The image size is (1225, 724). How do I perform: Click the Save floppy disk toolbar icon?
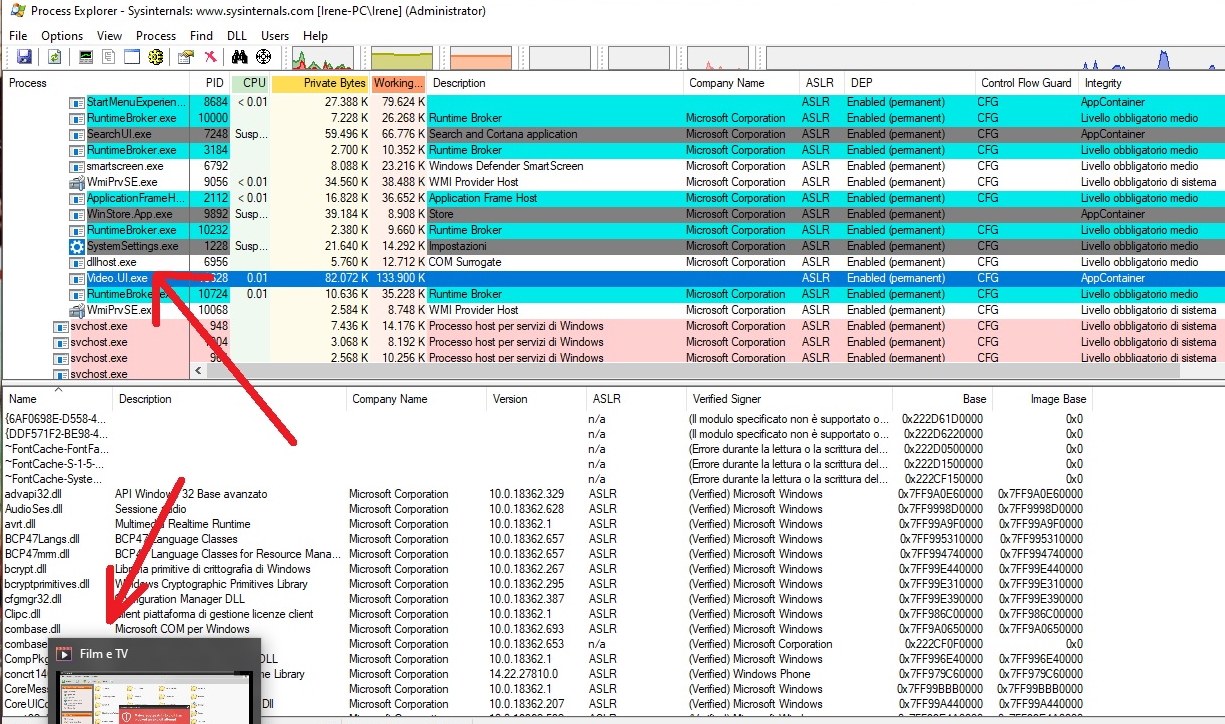24,57
